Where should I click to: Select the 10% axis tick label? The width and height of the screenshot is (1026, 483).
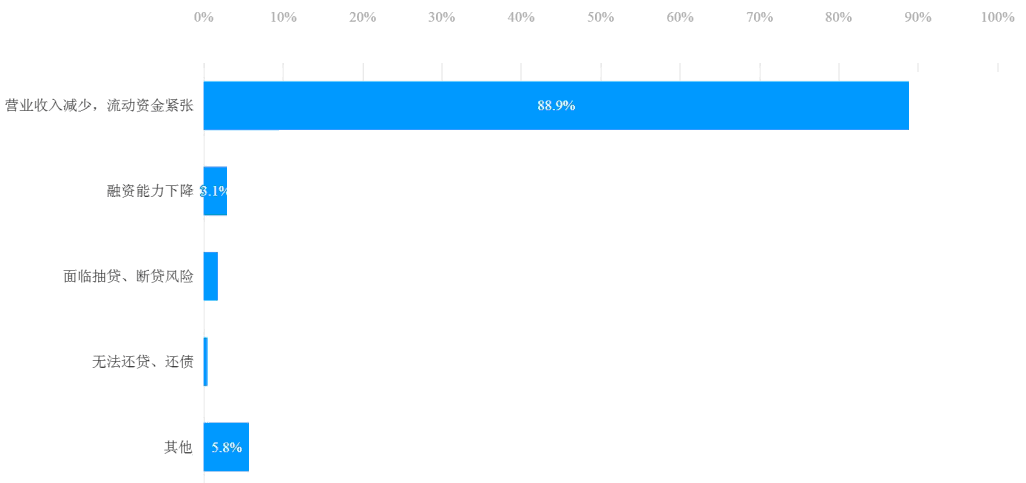tap(283, 18)
